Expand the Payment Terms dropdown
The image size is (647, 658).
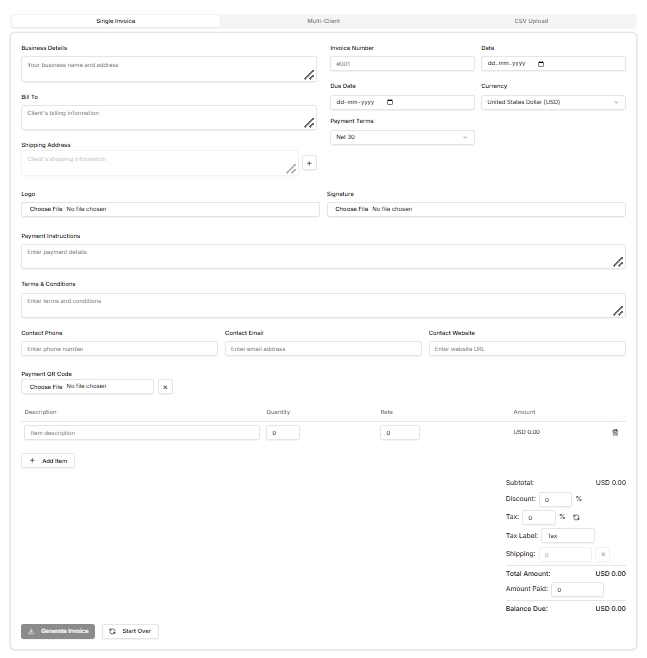[402, 137]
